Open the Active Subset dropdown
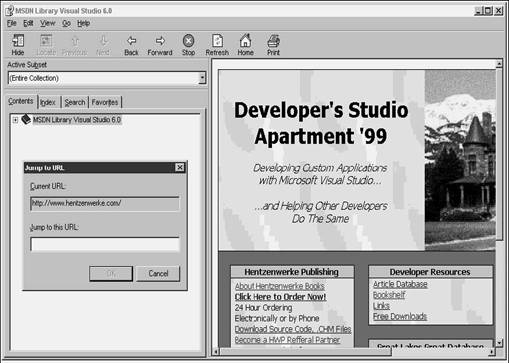Viewport: 509px width, 363px height. pos(202,78)
